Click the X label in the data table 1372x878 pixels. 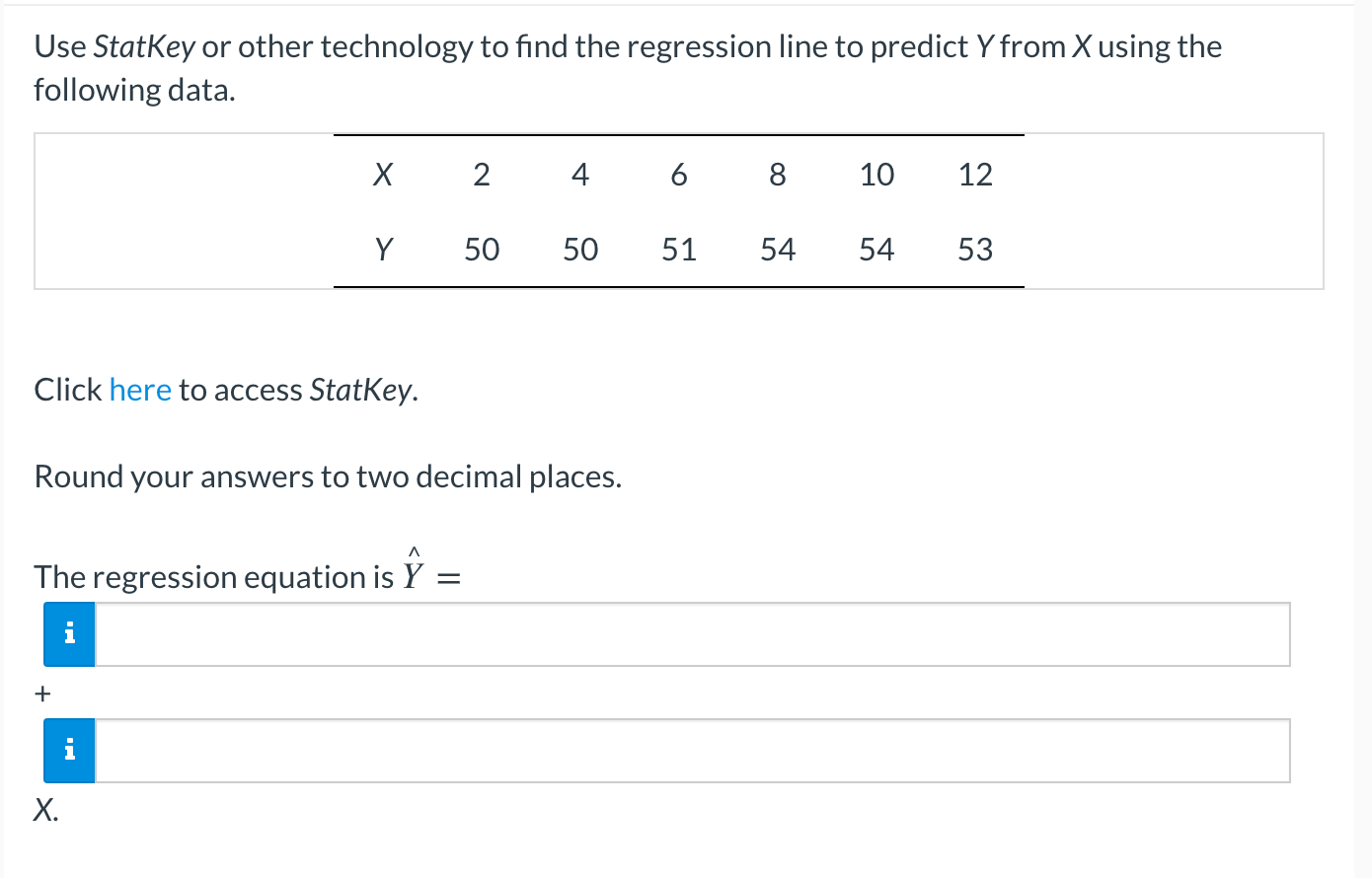click(383, 175)
